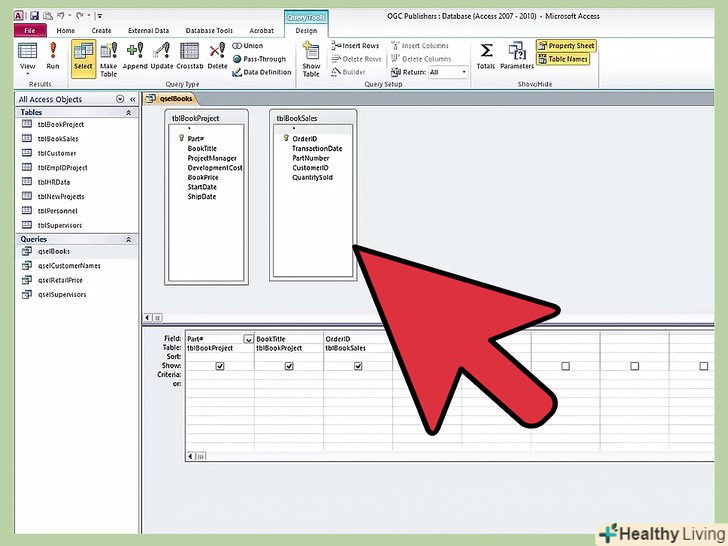Select the qselBooks document tab
Image resolution: width=728 pixels, height=546 pixels.
pyautogui.click(x=170, y=98)
